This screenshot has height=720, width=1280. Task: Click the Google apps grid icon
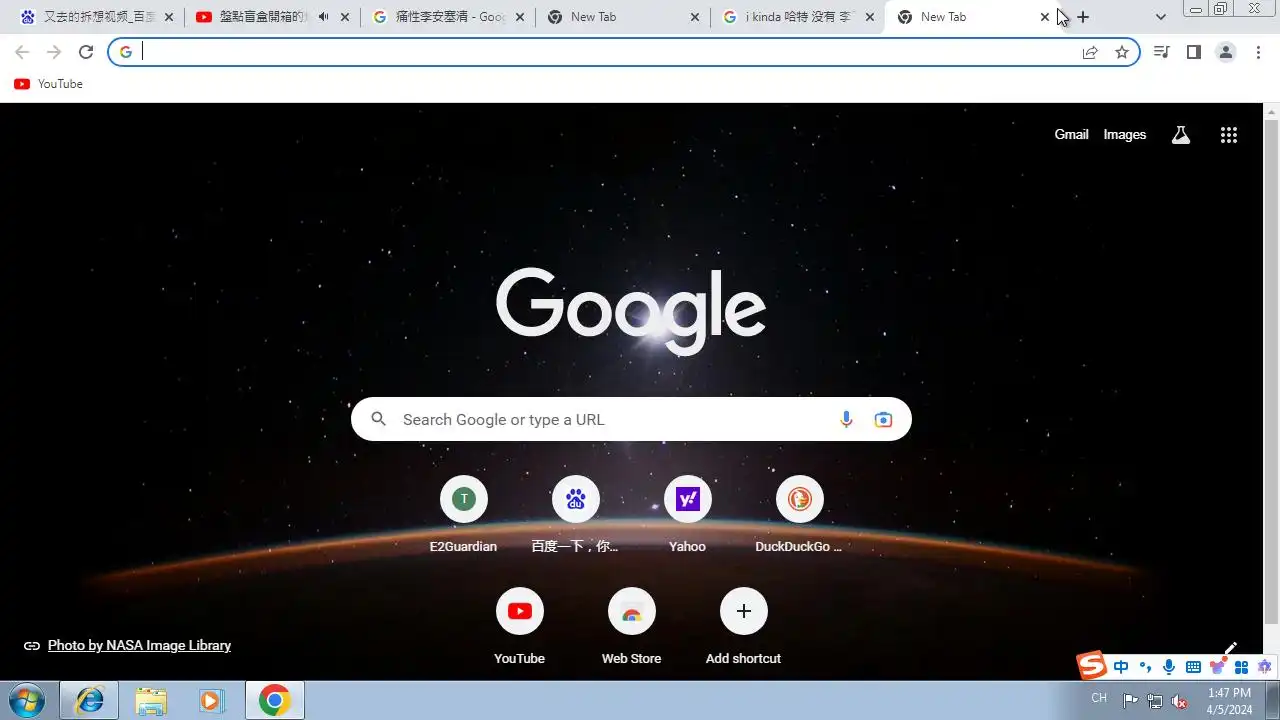[x=1229, y=135]
